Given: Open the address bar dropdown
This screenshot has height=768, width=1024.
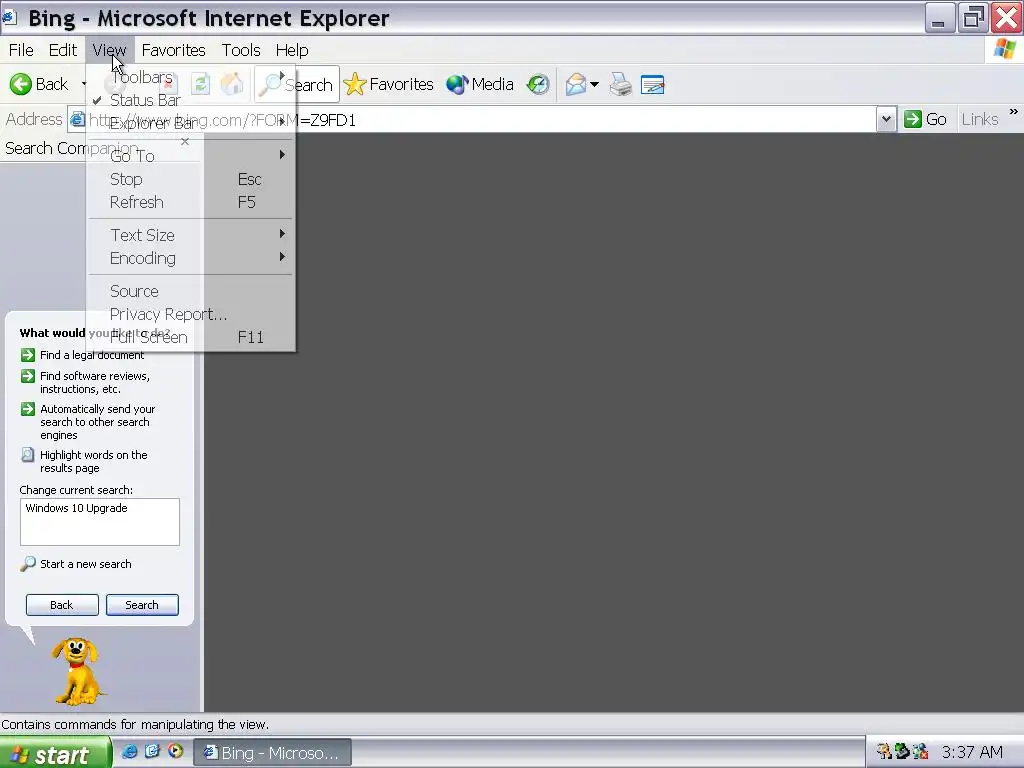Looking at the screenshot, I should click(x=886, y=120).
